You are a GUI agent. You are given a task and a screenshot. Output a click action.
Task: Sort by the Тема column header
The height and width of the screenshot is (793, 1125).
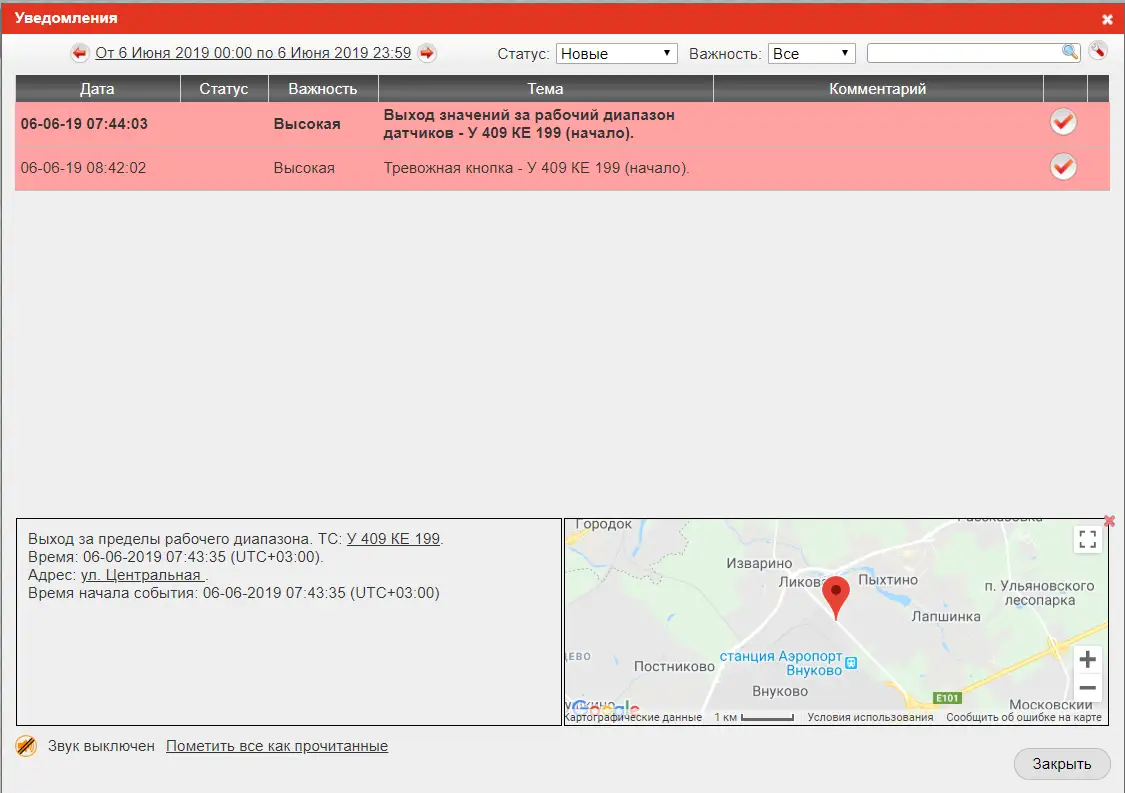(545, 89)
